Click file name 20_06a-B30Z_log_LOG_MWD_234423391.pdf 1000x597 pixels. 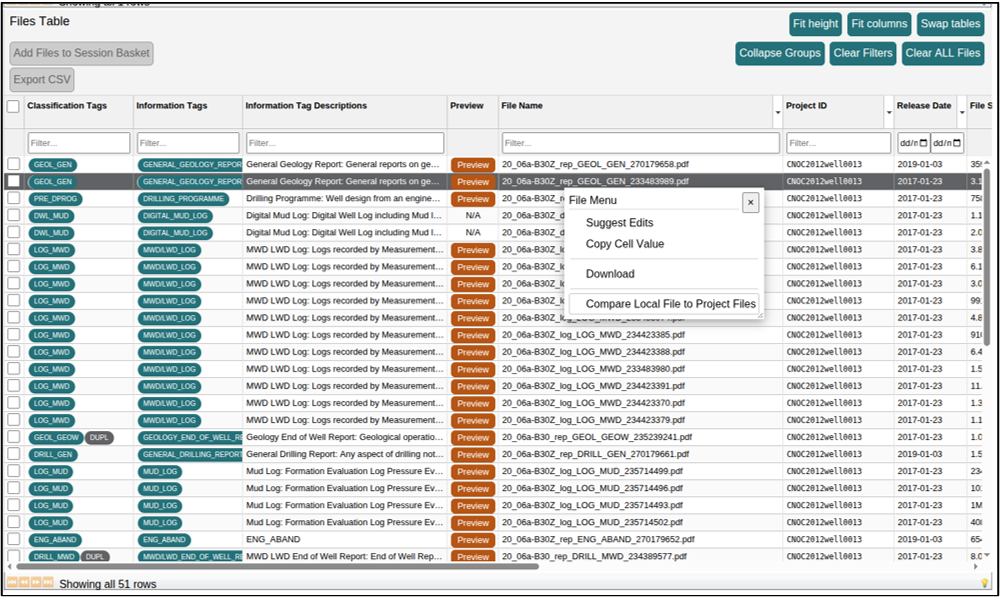pos(593,386)
